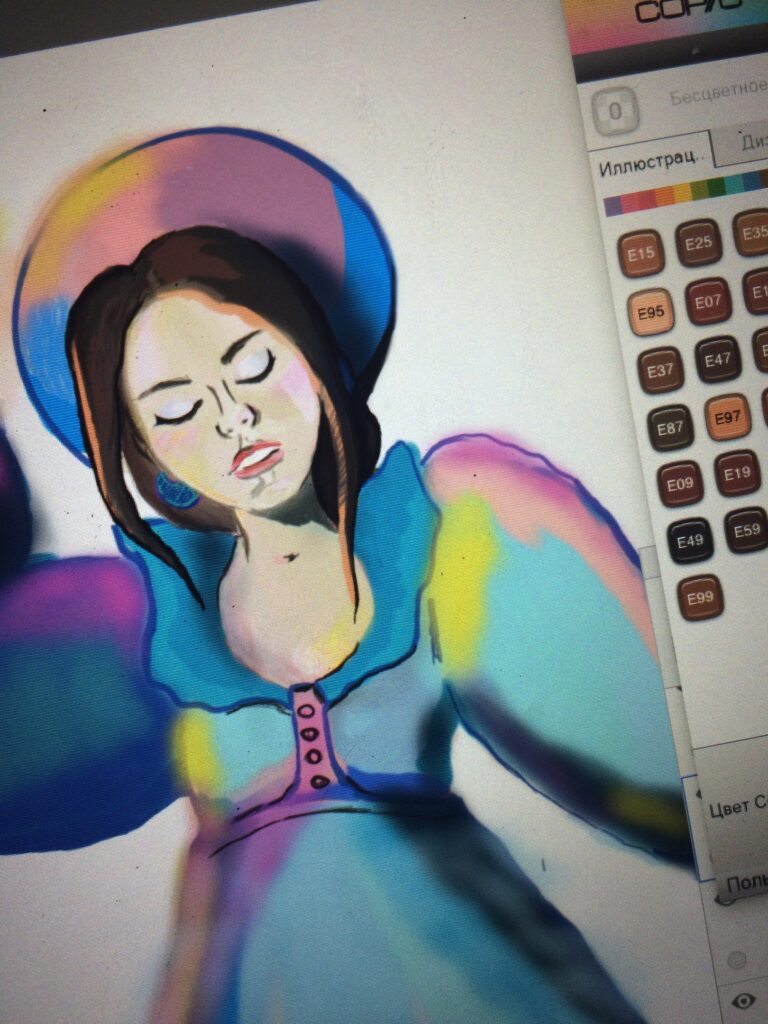Viewport: 768px width, 1024px height.
Task: Click the E99 marker swatch
Action: [700, 598]
